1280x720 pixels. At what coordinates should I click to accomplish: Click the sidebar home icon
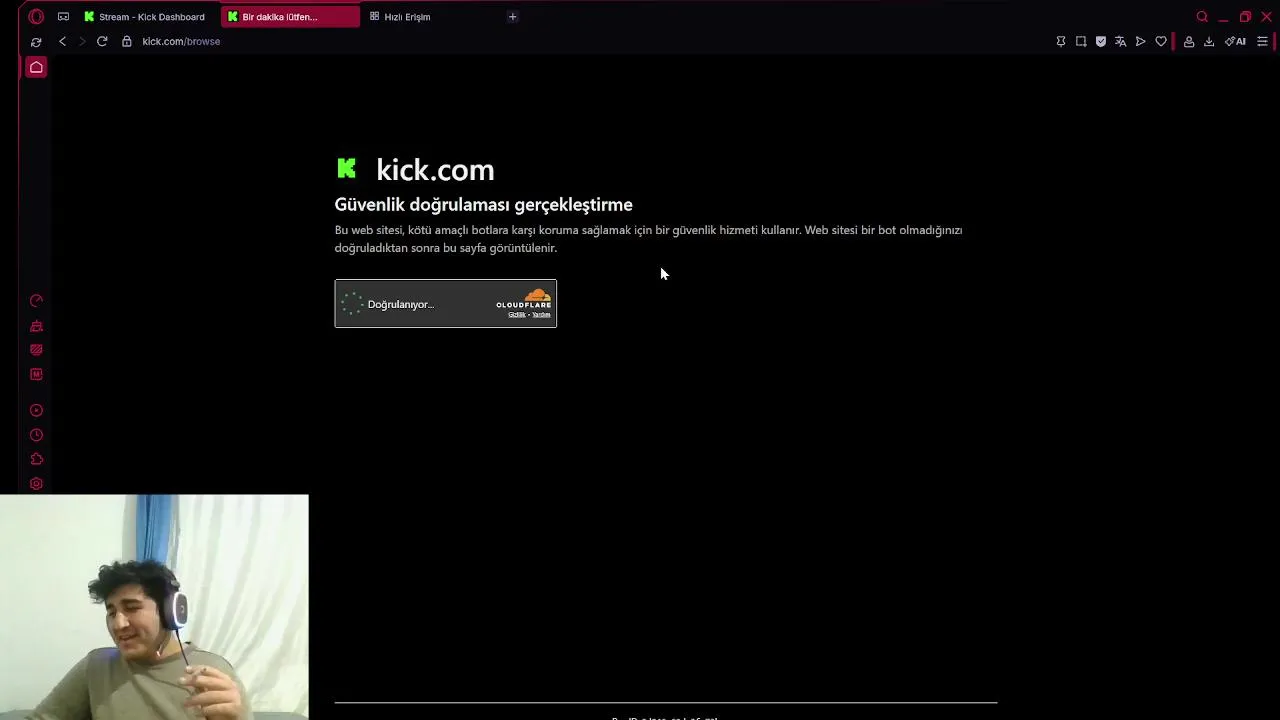36,67
